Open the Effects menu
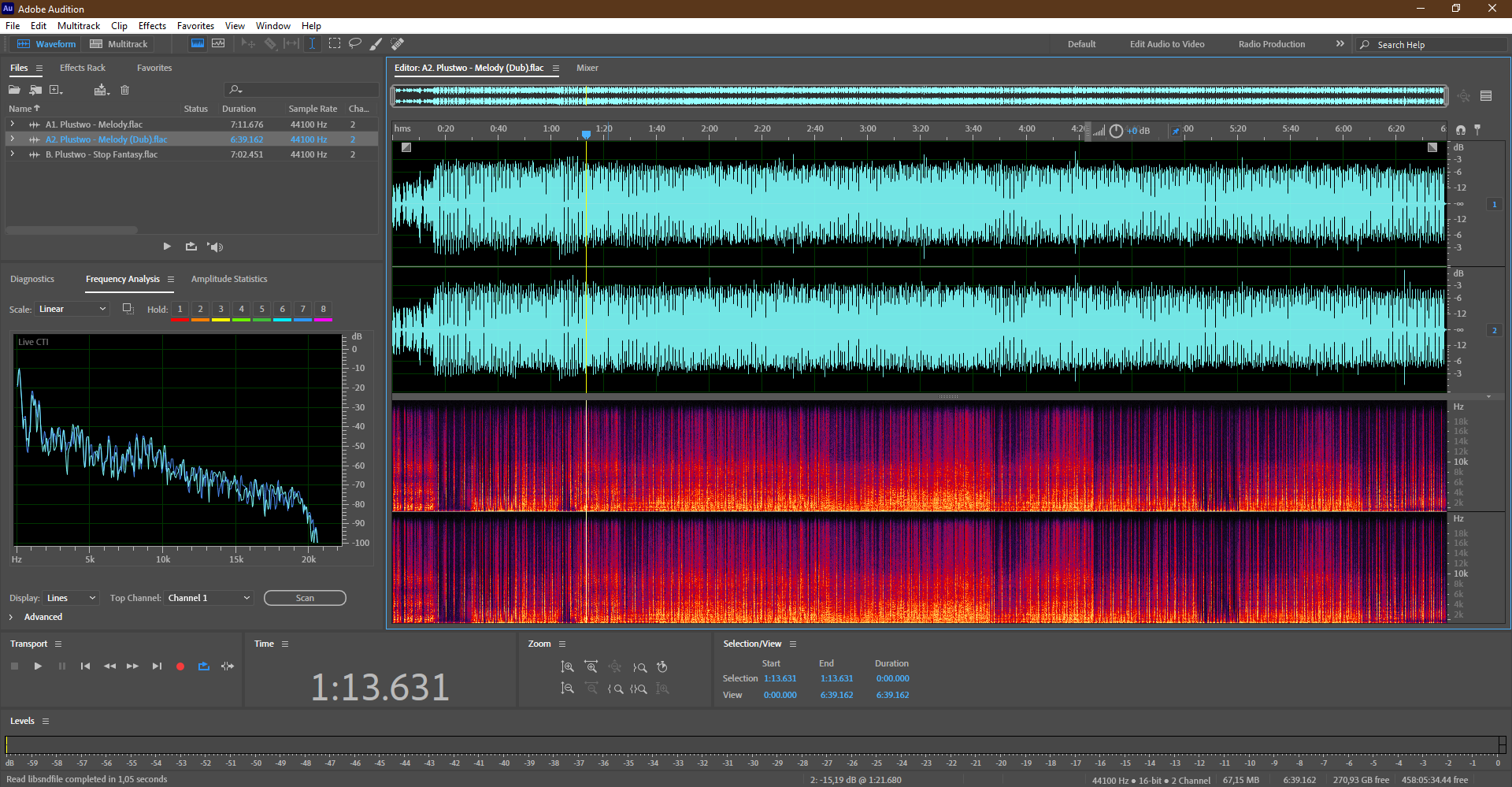The image size is (1512, 787). pyautogui.click(x=152, y=26)
